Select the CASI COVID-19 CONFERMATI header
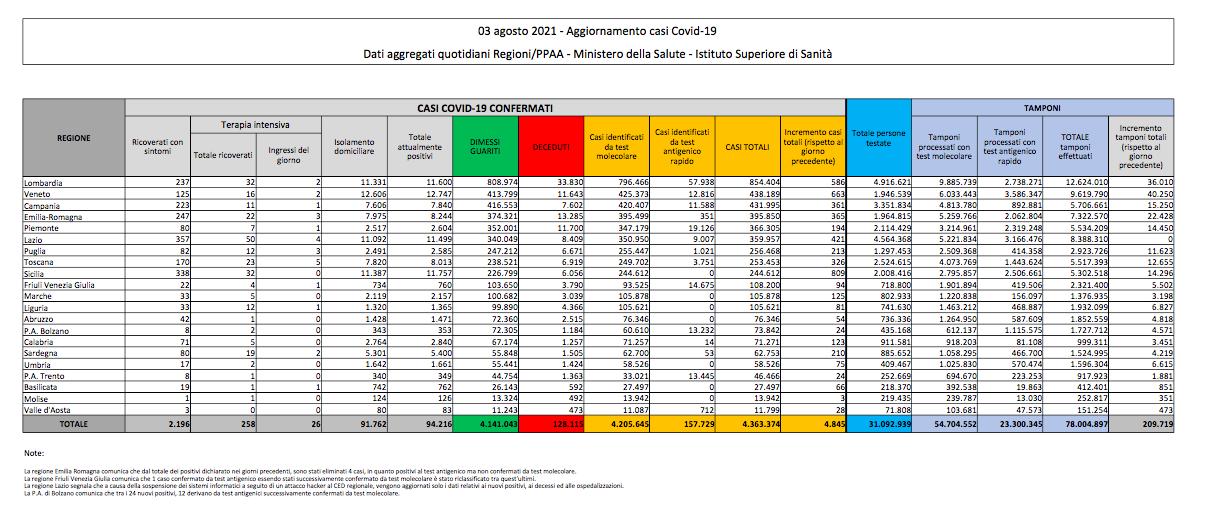The image size is (1207, 529). pos(484,106)
